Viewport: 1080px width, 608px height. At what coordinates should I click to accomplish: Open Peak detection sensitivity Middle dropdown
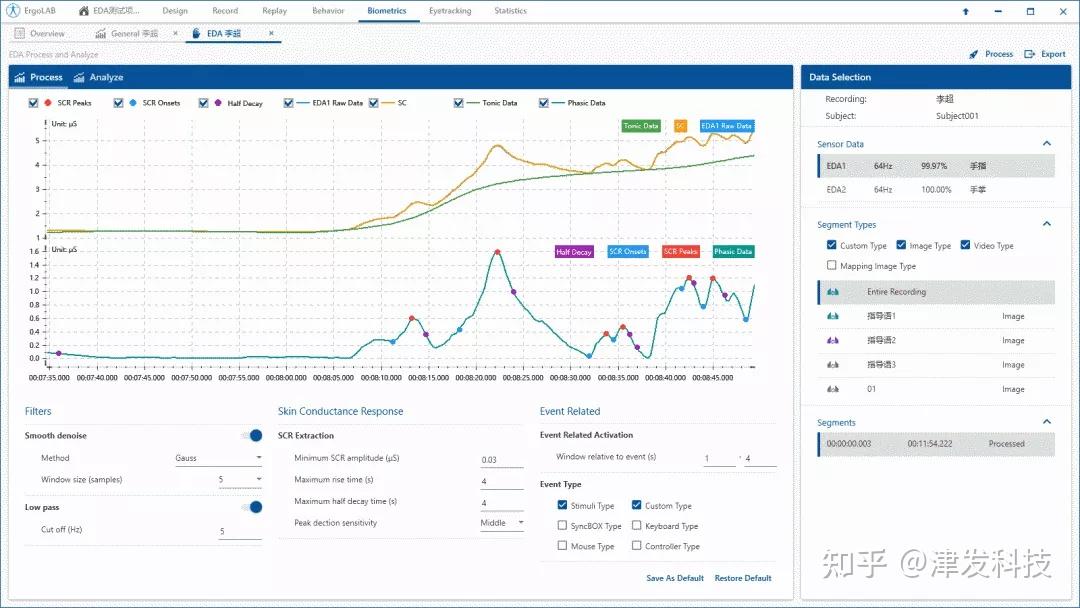point(501,523)
